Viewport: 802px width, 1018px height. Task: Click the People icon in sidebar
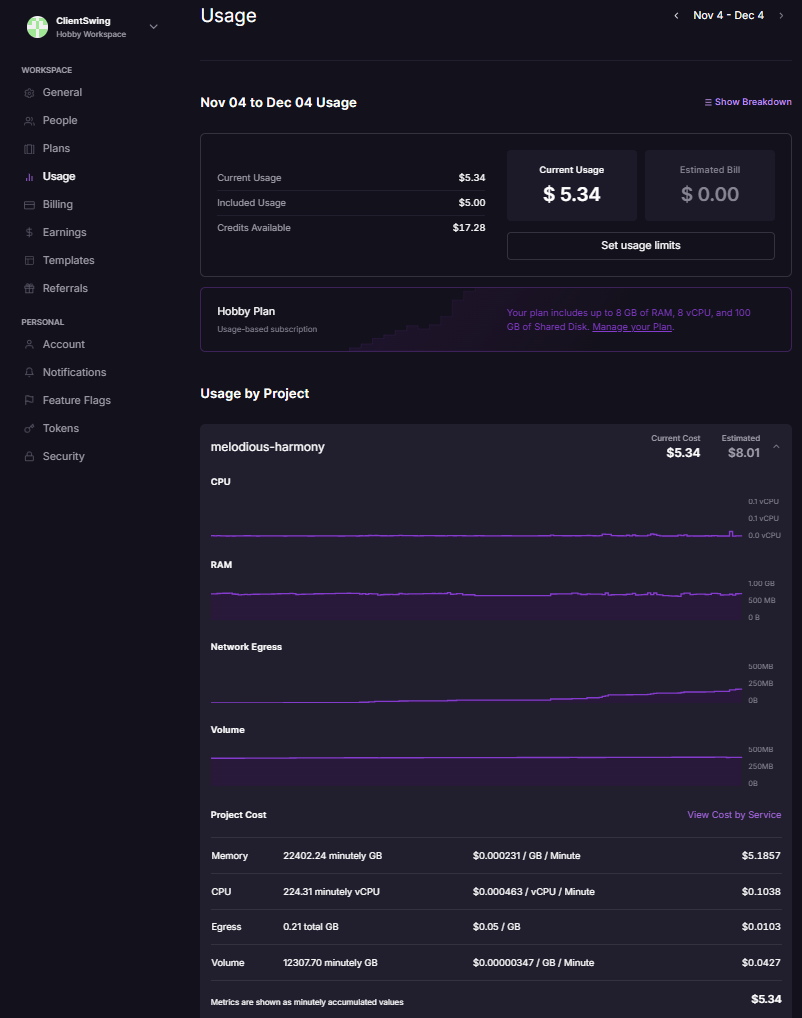click(x=30, y=121)
